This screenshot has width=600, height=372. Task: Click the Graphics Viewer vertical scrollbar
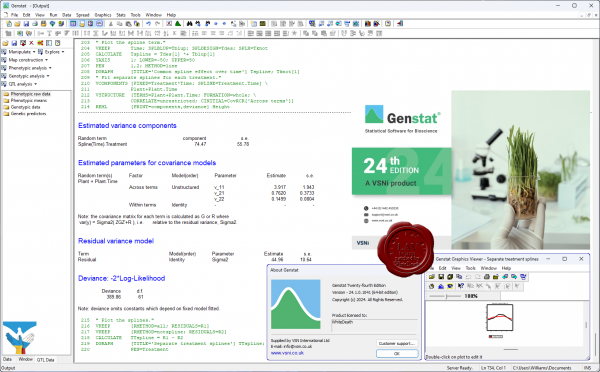click(586, 325)
